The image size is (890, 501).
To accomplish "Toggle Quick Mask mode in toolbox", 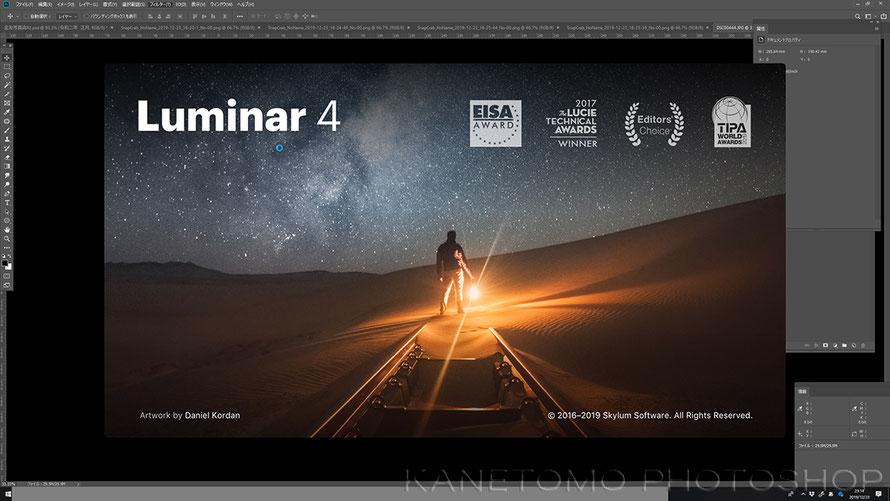I will pos(7,276).
